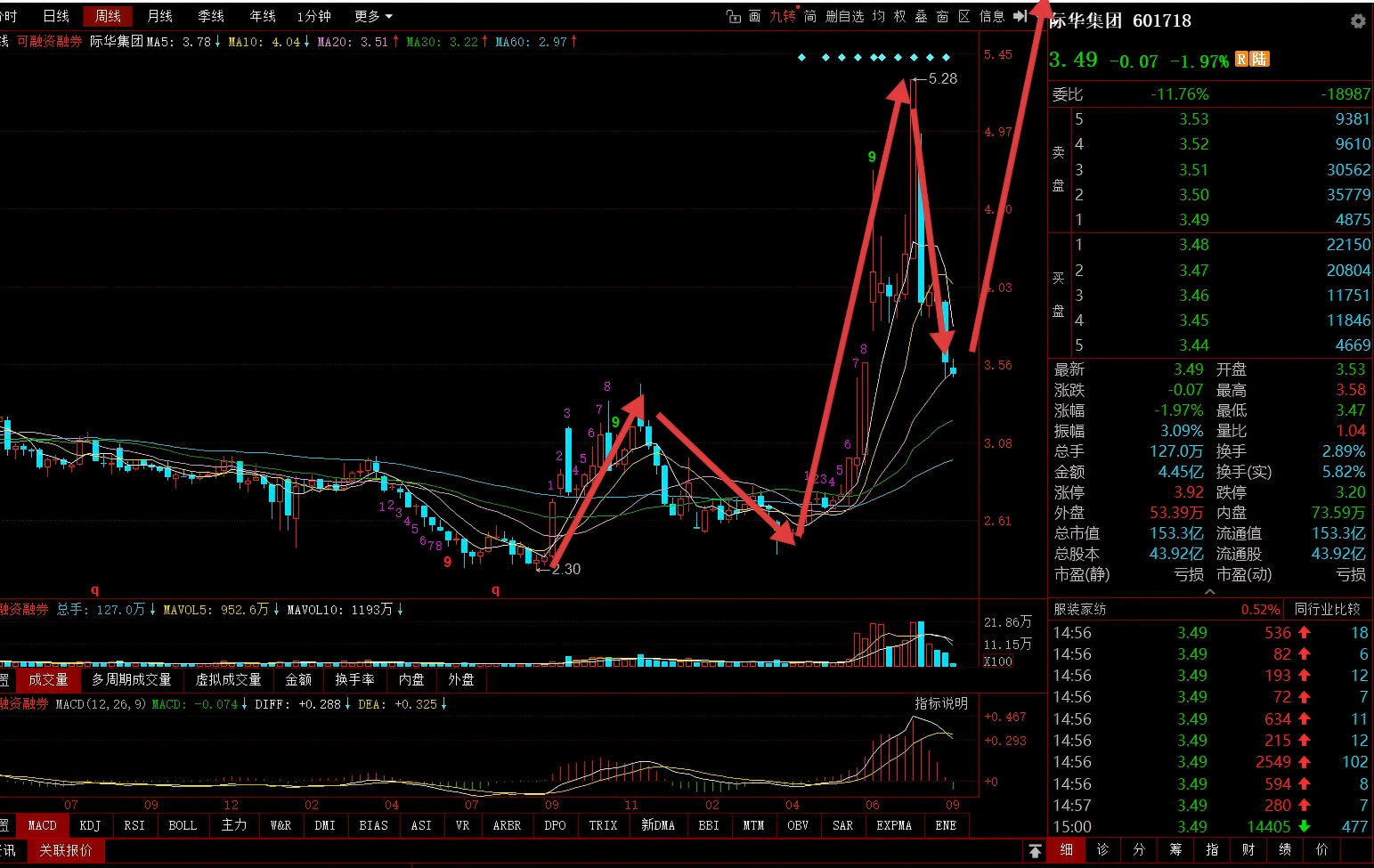The width and height of the screenshot is (1374, 868).
Task: Select the 外盘 tab under volume chart
Action: (x=461, y=679)
